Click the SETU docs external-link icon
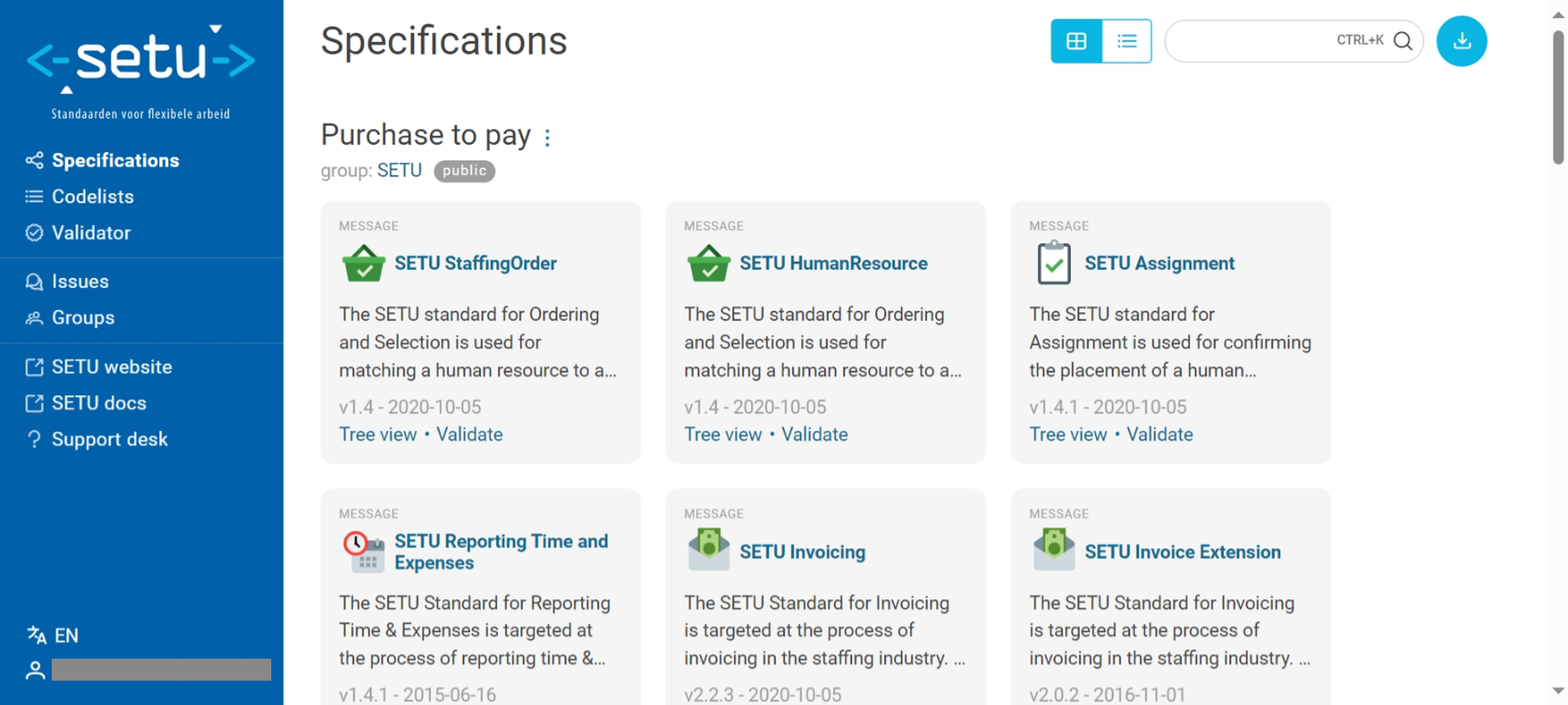Viewport: 1568px width, 705px height. (34, 402)
